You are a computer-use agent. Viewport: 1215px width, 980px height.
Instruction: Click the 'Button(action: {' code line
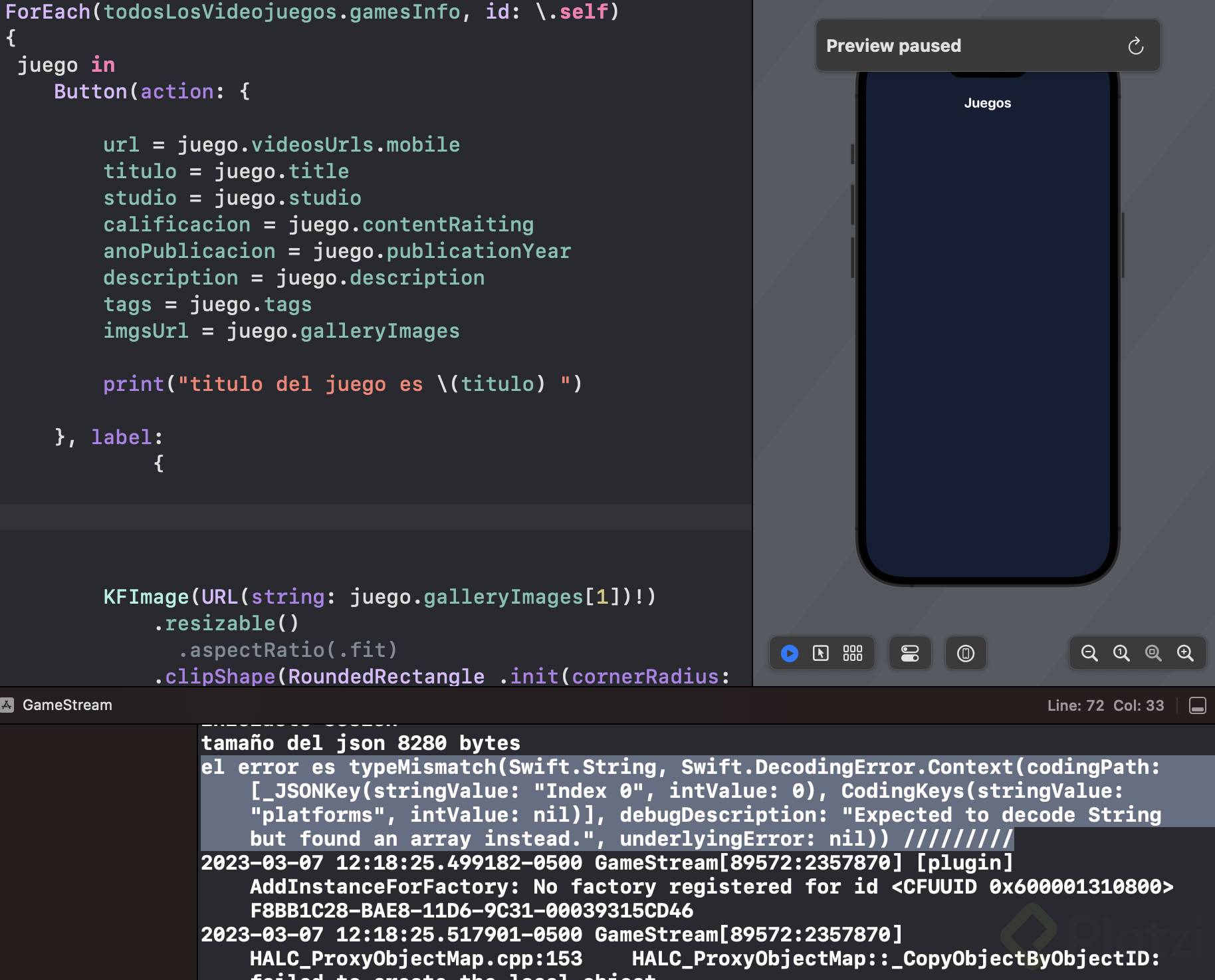pos(152,92)
